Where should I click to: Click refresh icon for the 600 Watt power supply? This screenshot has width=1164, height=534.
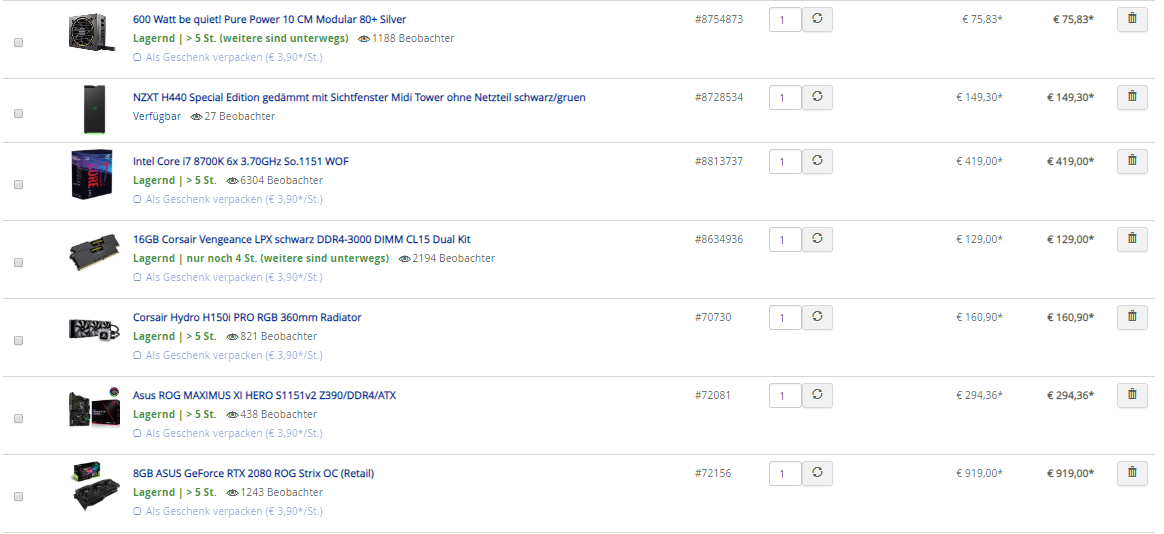(x=817, y=19)
